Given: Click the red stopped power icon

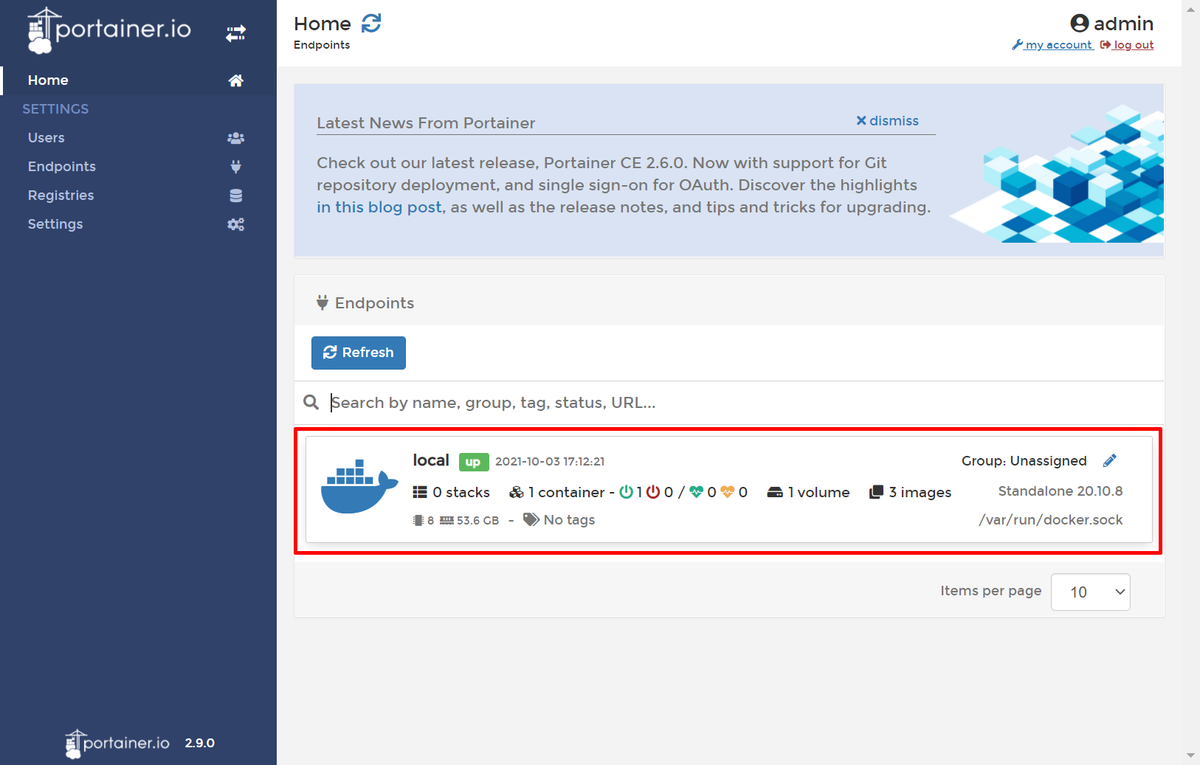Looking at the screenshot, I should coord(653,492).
